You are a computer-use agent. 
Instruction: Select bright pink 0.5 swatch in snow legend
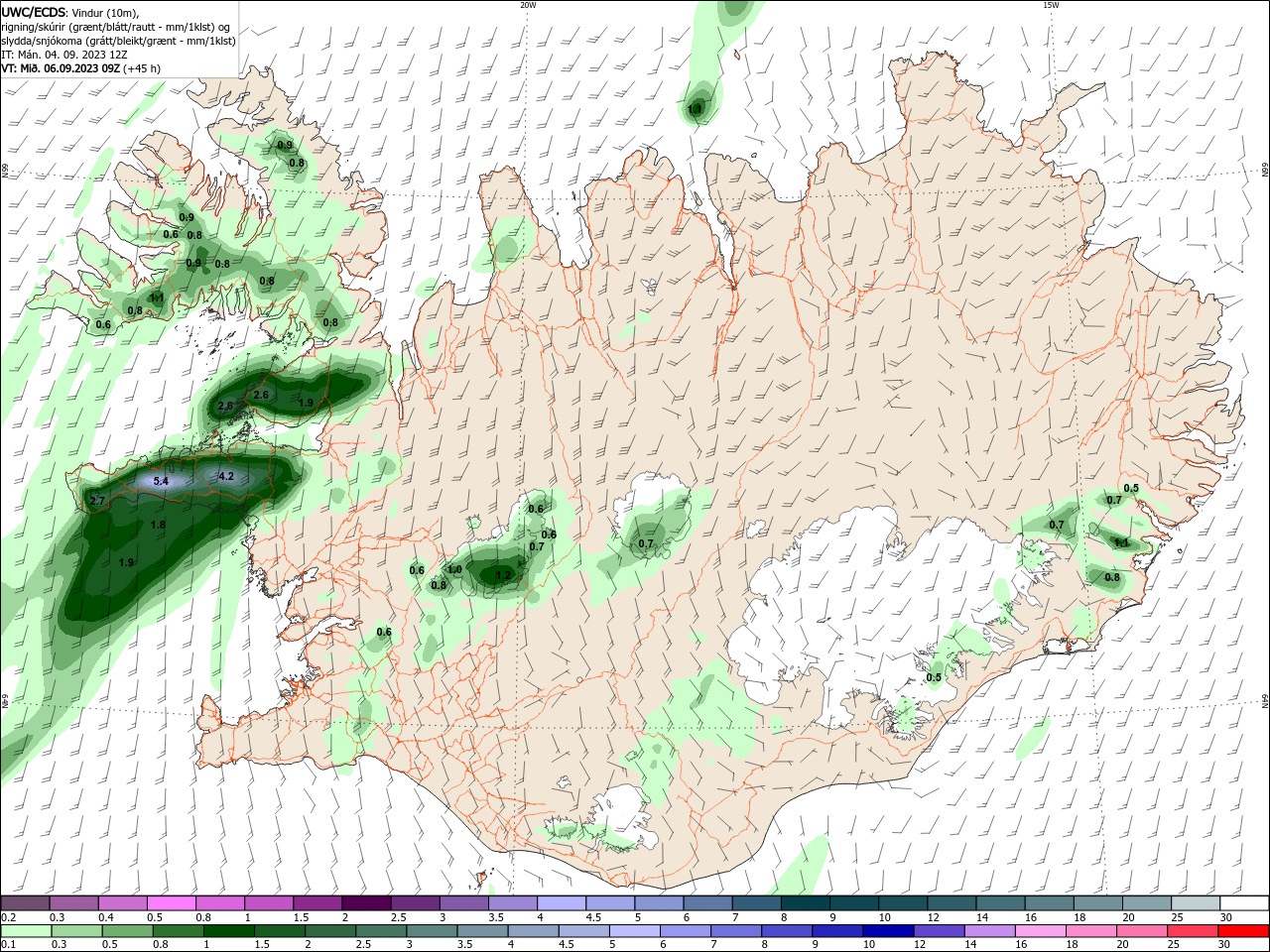(x=172, y=903)
